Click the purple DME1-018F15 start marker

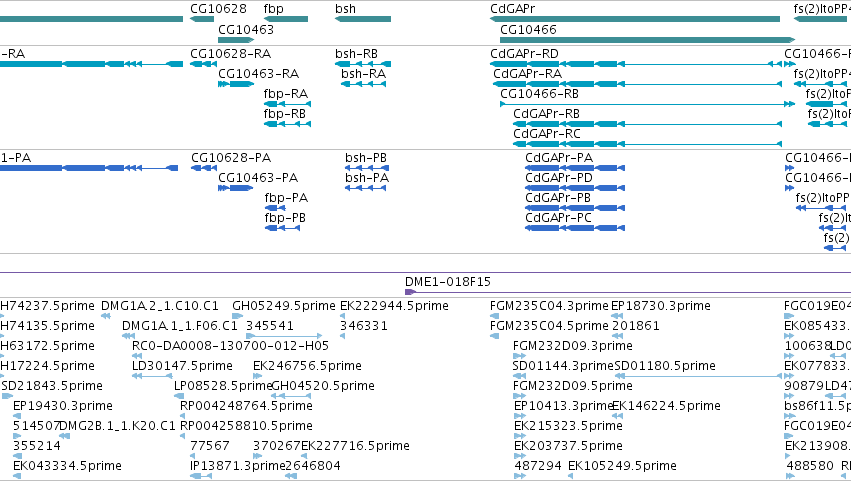pyautogui.click(x=410, y=293)
